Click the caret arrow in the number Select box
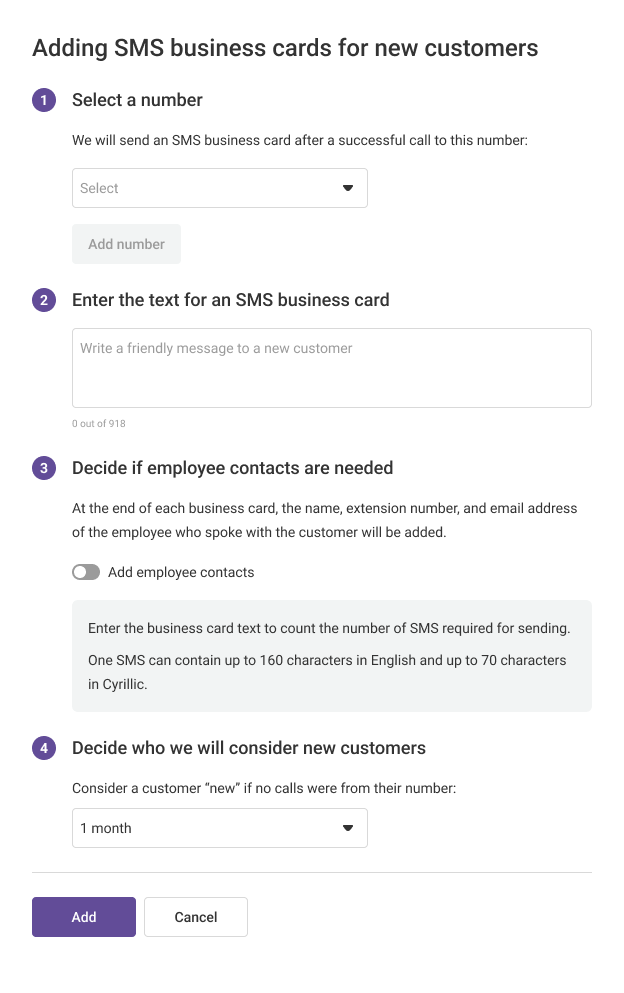Screen dimensions: 624x993 [x=348, y=188]
